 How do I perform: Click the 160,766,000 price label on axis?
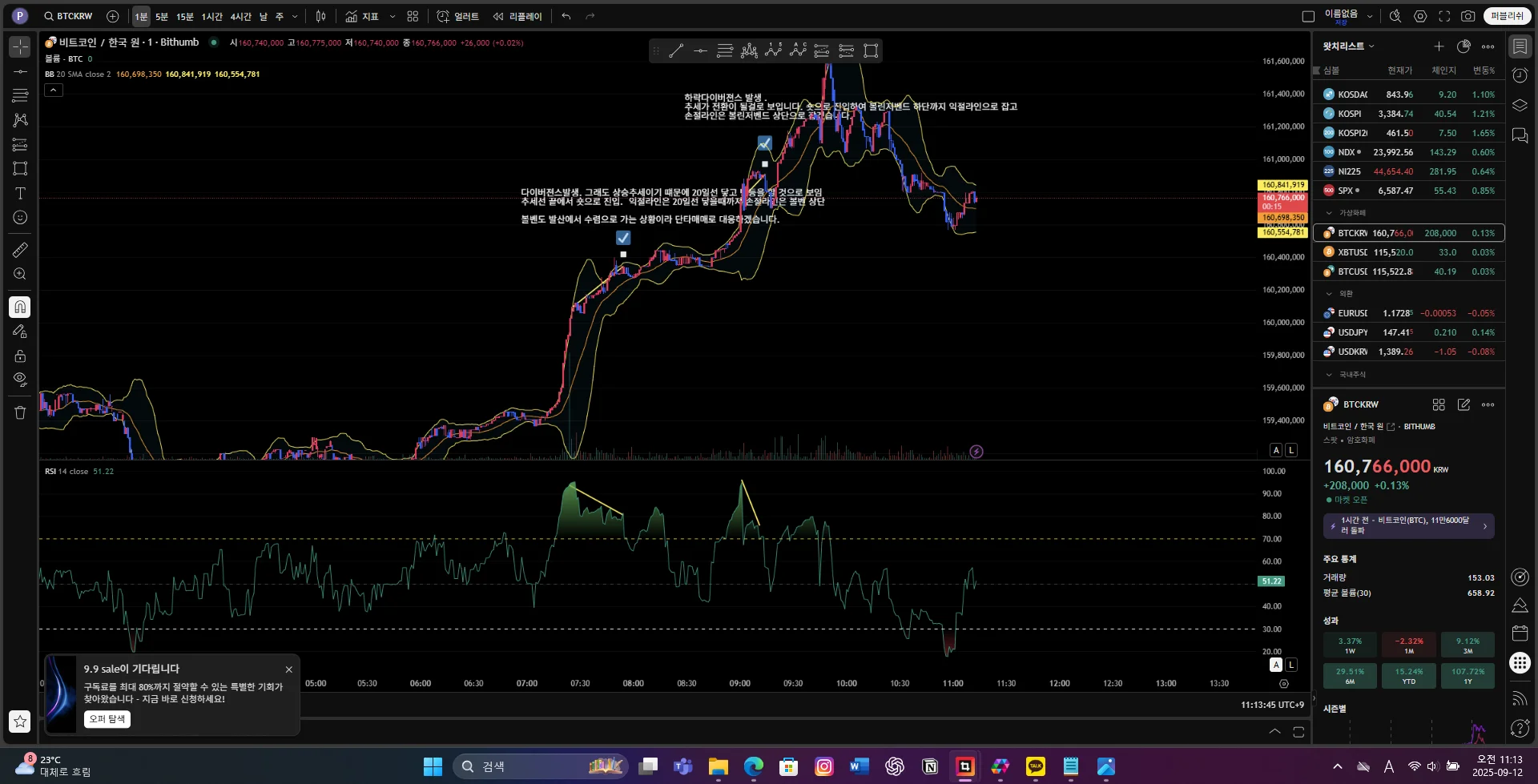1282,197
